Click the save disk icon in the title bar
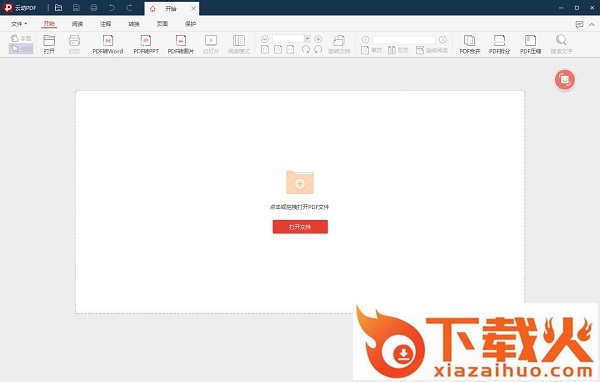This screenshot has height=382, width=600. 76,8
